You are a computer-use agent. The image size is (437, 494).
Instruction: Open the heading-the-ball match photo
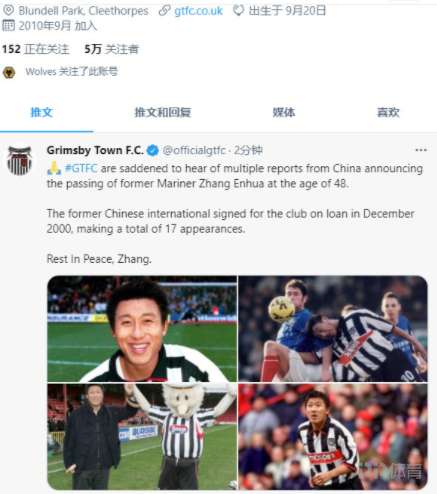point(333,329)
